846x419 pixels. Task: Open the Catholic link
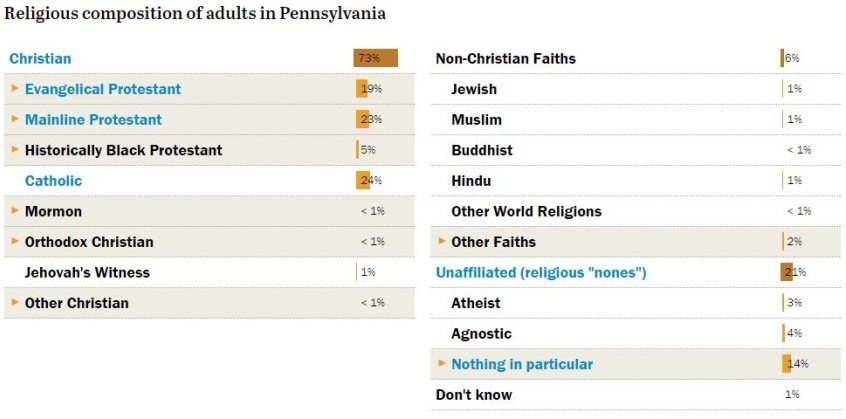[53, 181]
